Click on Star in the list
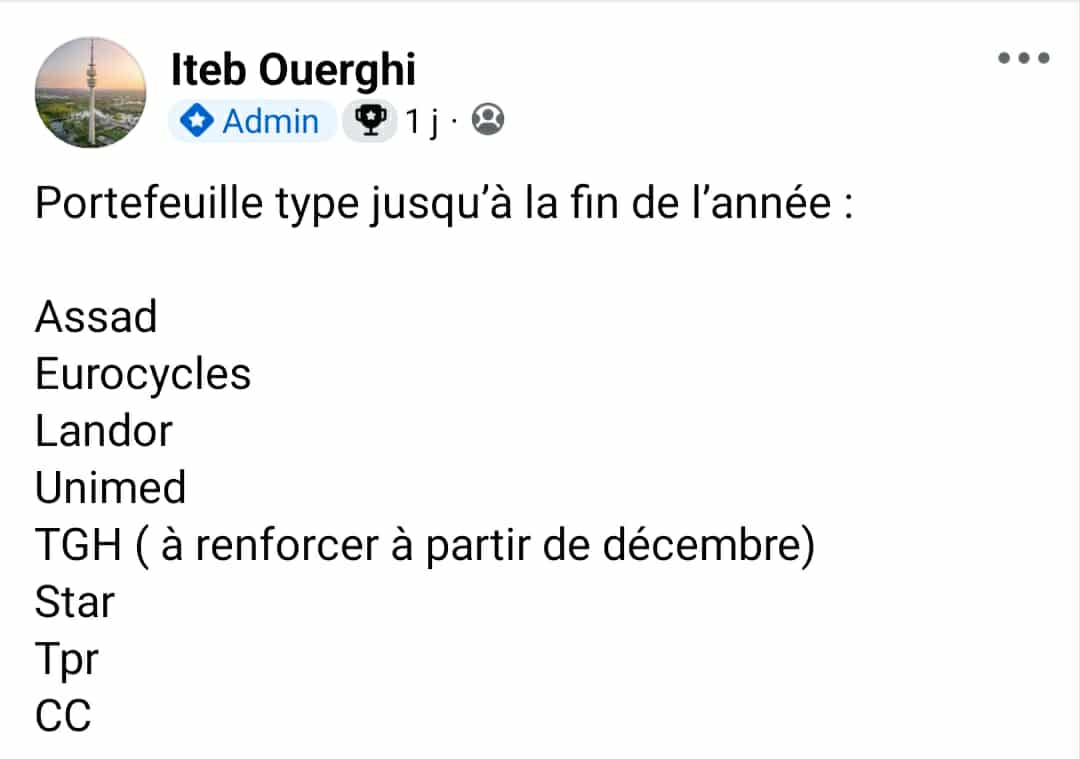 [74, 602]
